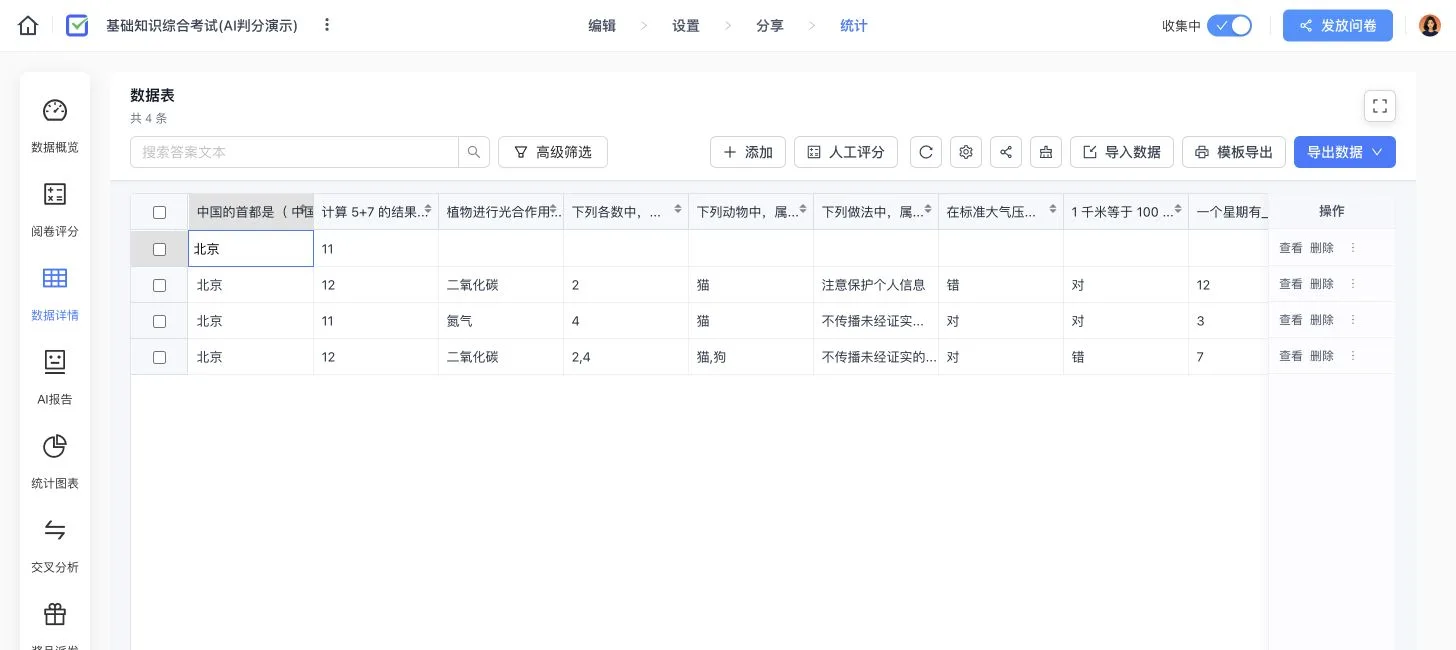Click survey title 基础知识综合考试(AI判分演示)
Screen dimensions: 1456x650
point(202,26)
